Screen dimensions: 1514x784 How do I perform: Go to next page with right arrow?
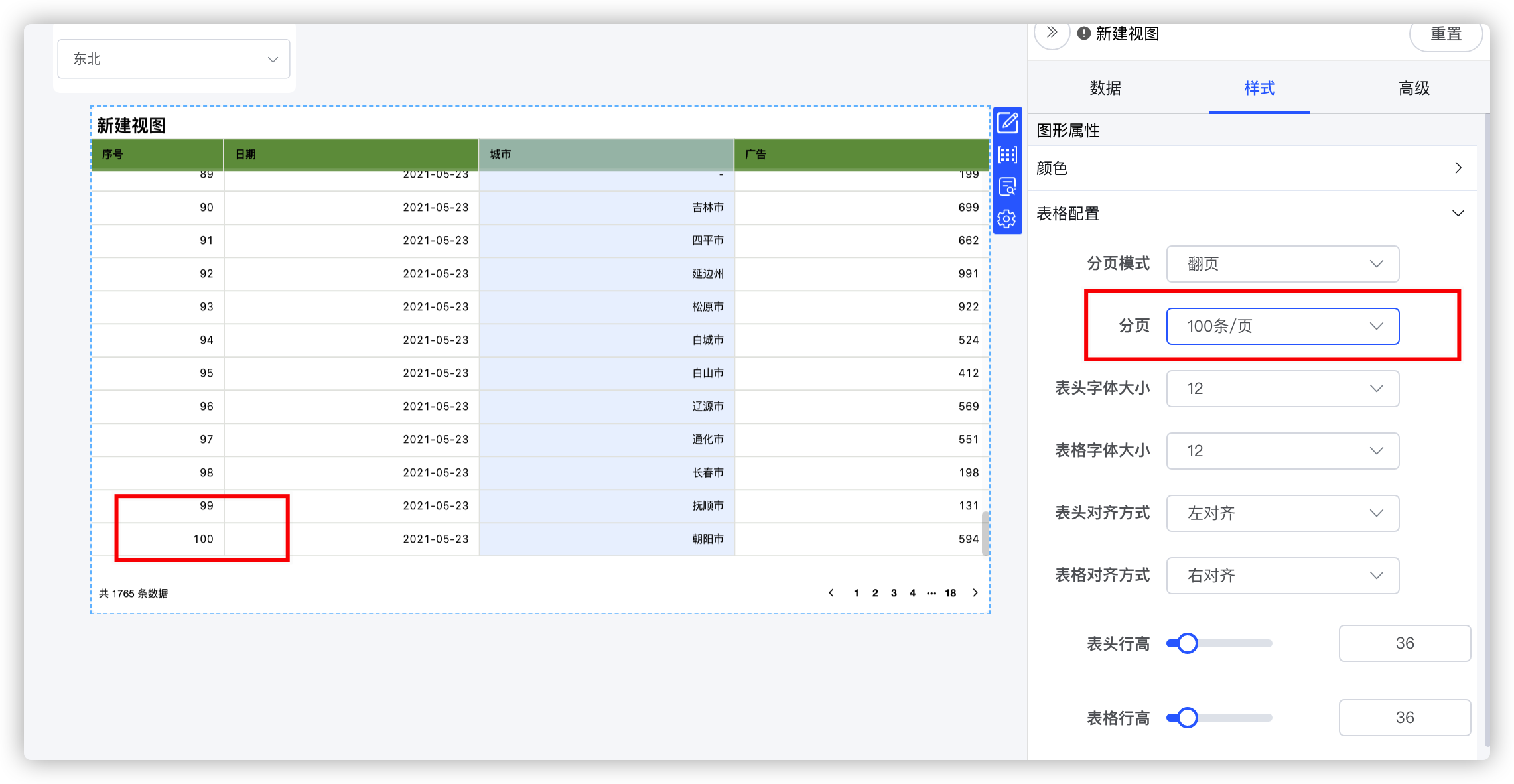(x=975, y=592)
